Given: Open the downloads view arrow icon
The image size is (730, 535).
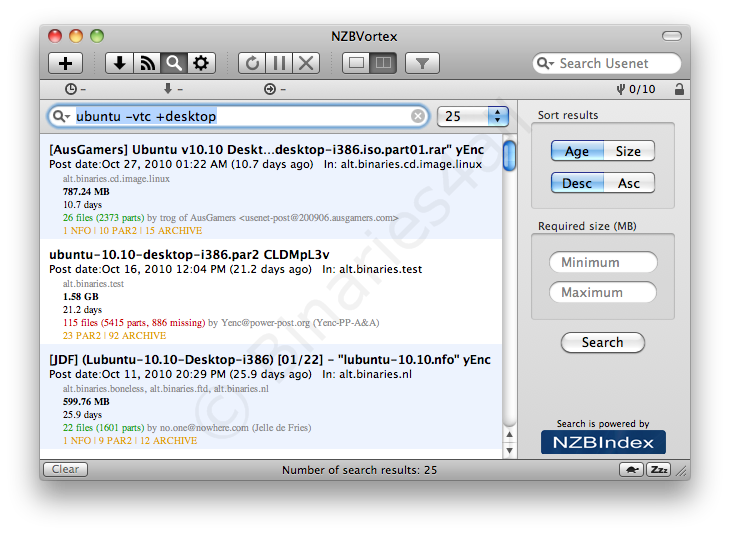Looking at the screenshot, I should [x=119, y=63].
